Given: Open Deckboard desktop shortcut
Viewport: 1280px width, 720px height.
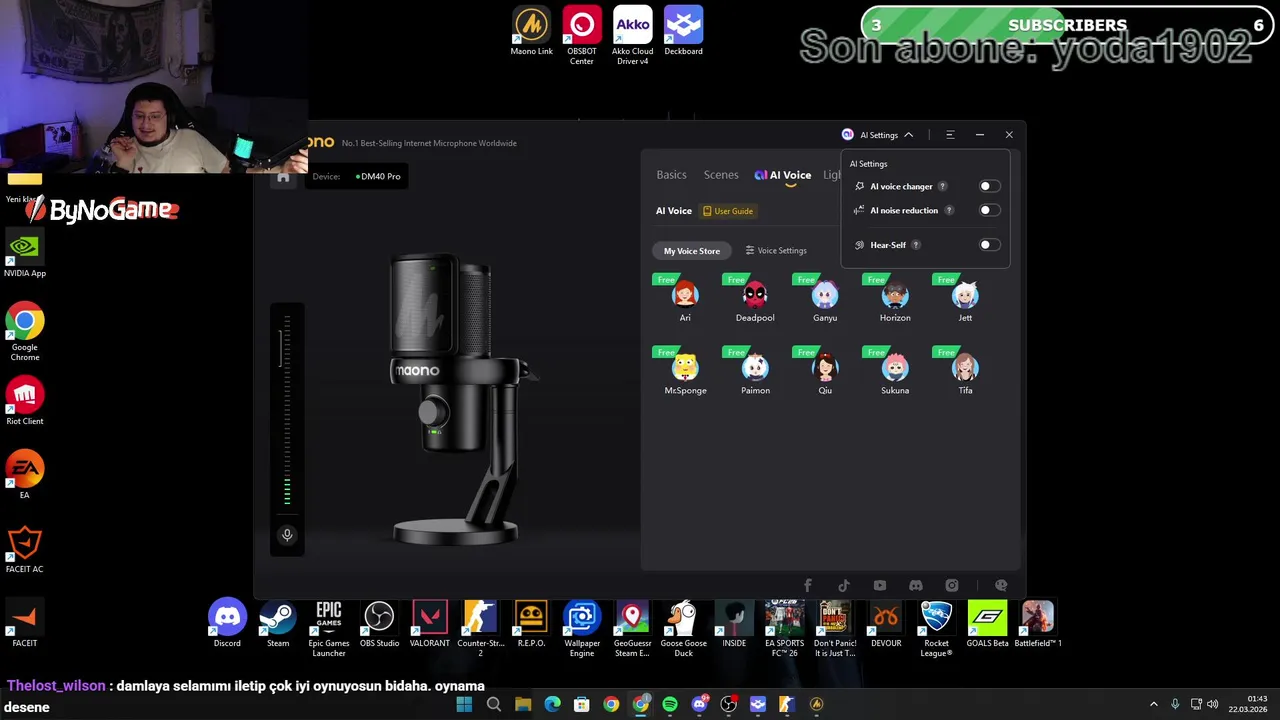Looking at the screenshot, I should [x=684, y=31].
